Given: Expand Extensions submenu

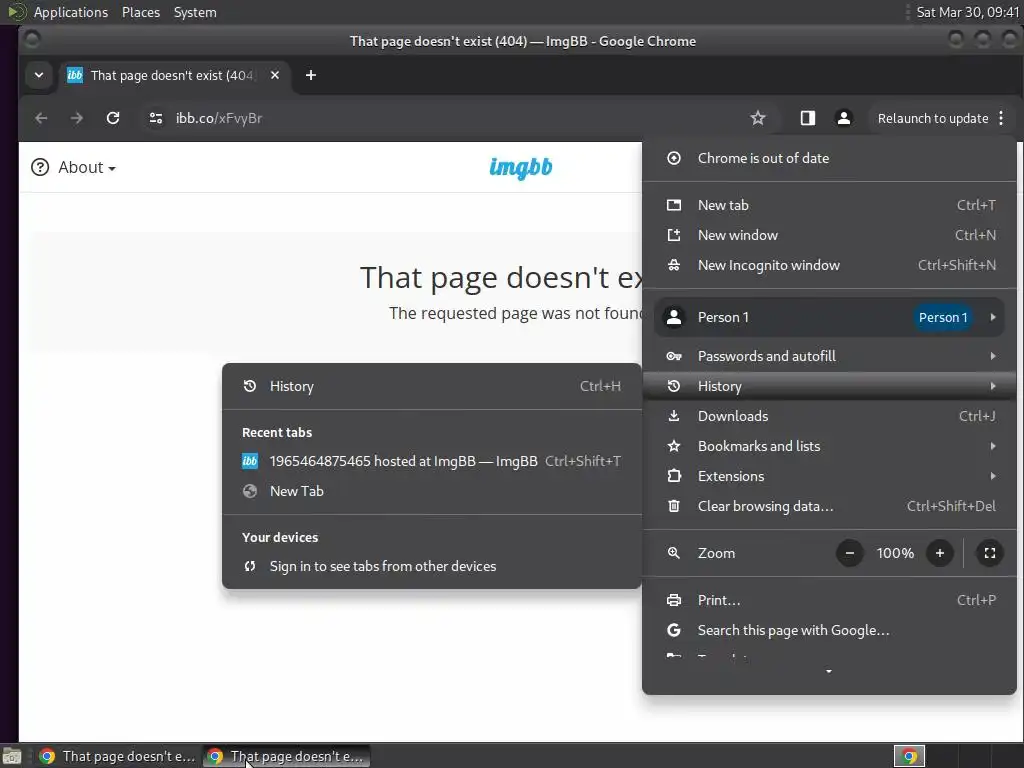Looking at the screenshot, I should (829, 476).
